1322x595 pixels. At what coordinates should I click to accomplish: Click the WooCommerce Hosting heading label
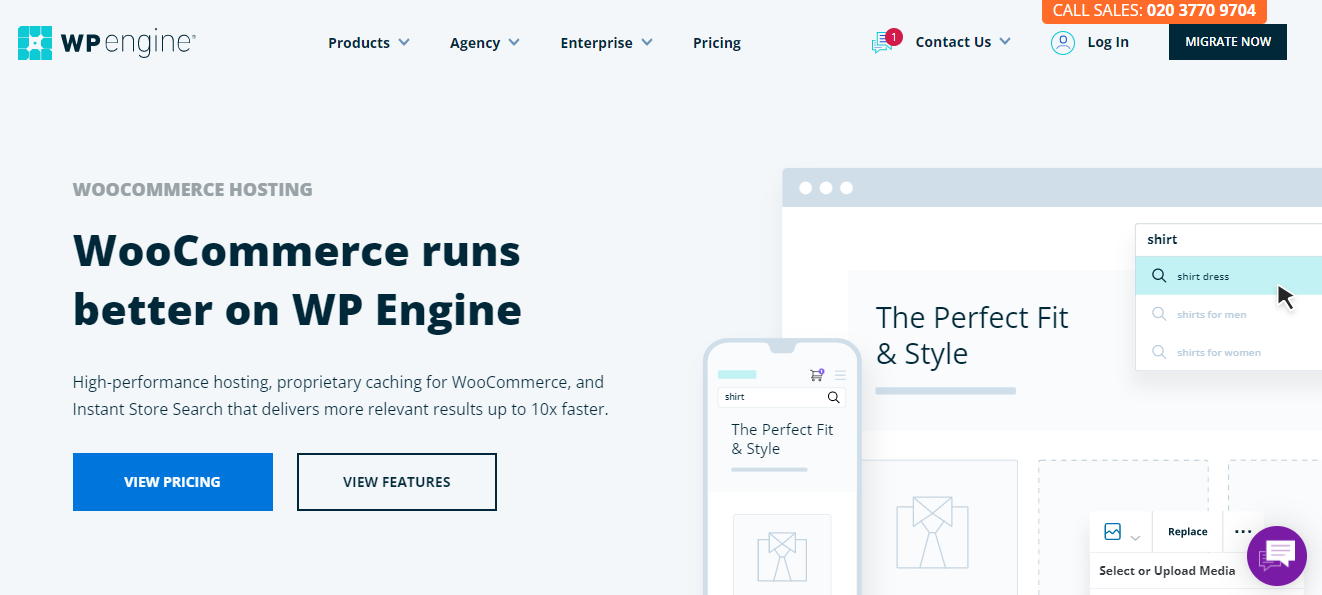193,190
